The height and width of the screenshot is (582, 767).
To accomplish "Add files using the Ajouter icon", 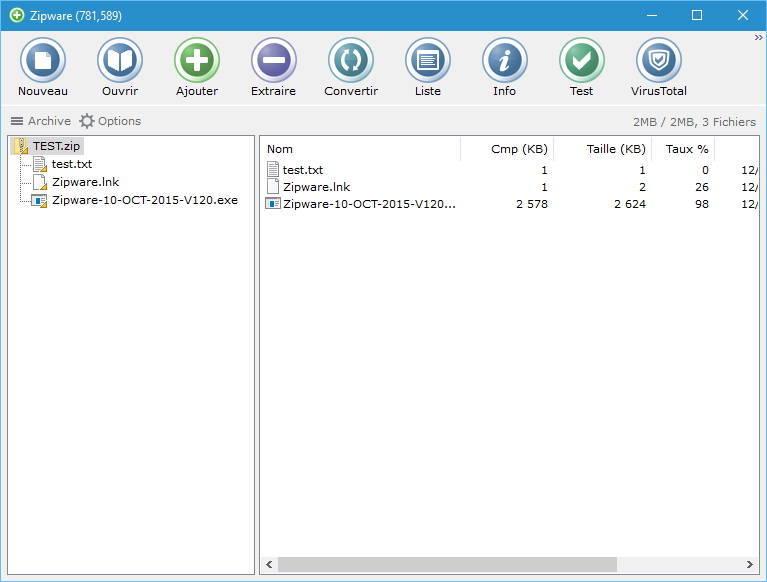I will tap(197, 60).
